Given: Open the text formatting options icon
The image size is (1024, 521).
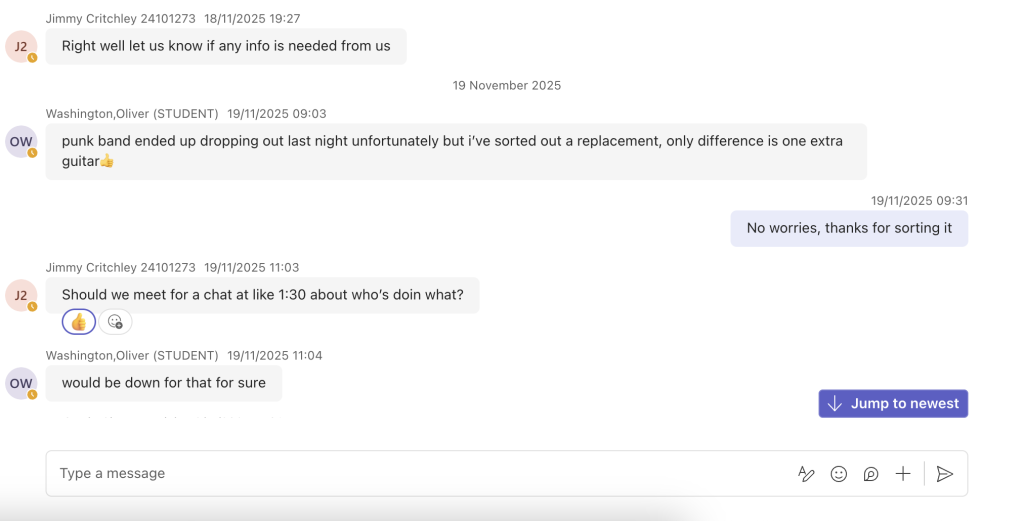Looking at the screenshot, I should pyautogui.click(x=806, y=474).
